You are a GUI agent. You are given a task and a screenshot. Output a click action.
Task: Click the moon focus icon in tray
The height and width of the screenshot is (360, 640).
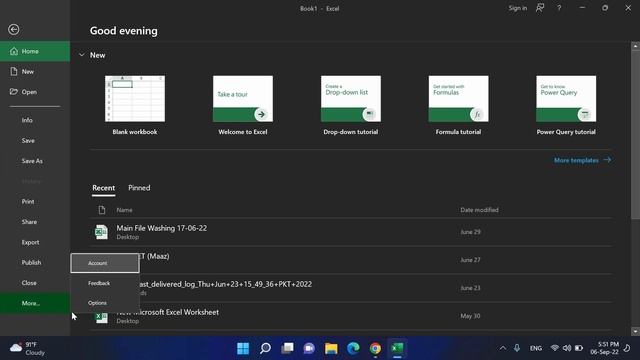pyautogui.click(x=627, y=348)
